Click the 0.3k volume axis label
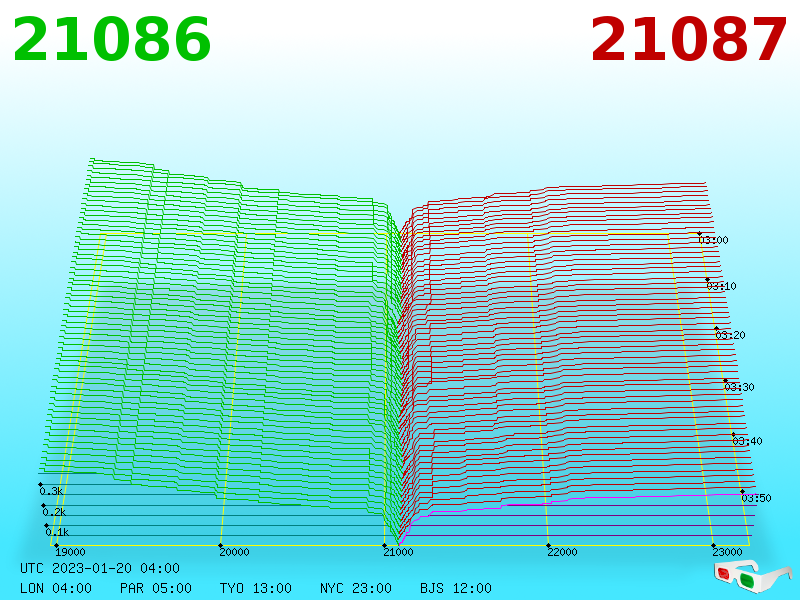The height and width of the screenshot is (600, 800). coord(51,491)
